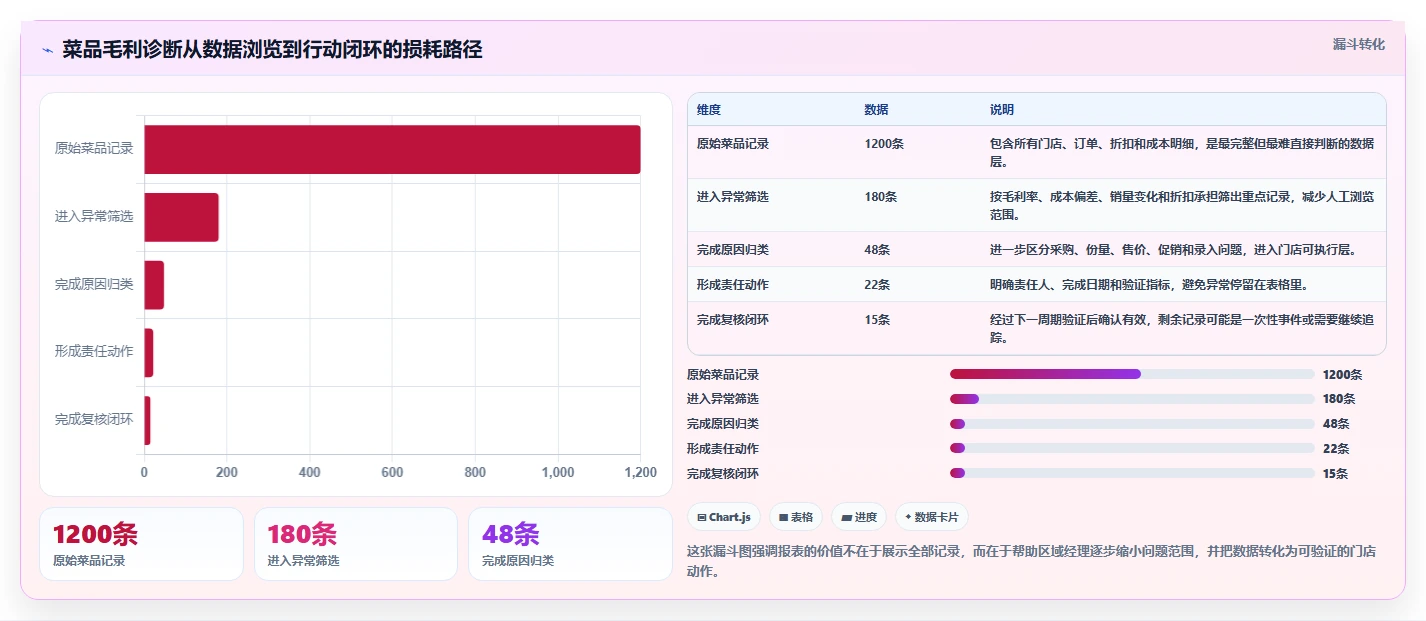Click the description starting with 按毛利率
Screen dimensions: 1426x621
pos(1182,205)
